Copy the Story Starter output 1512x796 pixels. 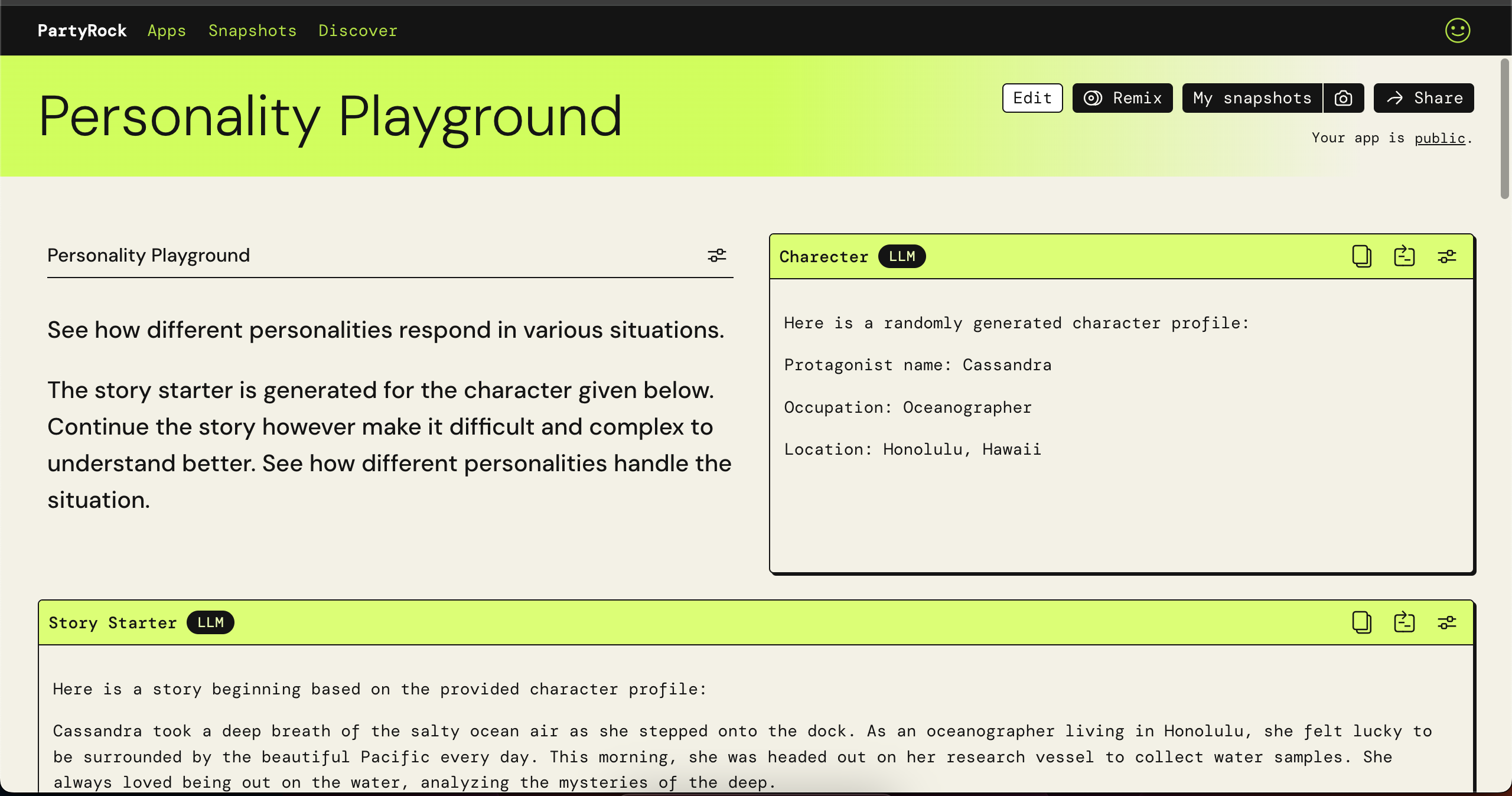tap(1361, 622)
